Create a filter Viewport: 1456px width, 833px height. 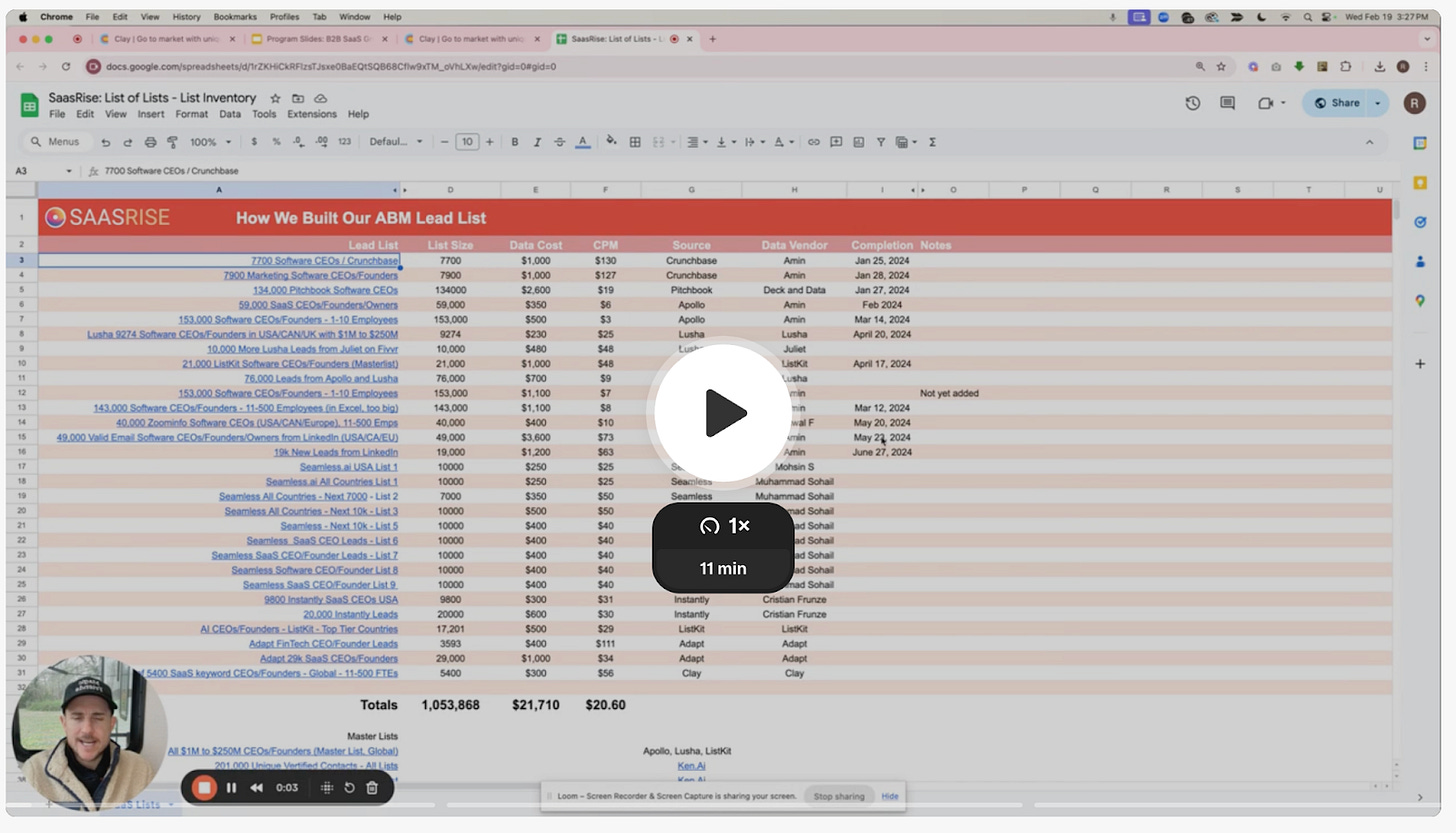pos(880,142)
